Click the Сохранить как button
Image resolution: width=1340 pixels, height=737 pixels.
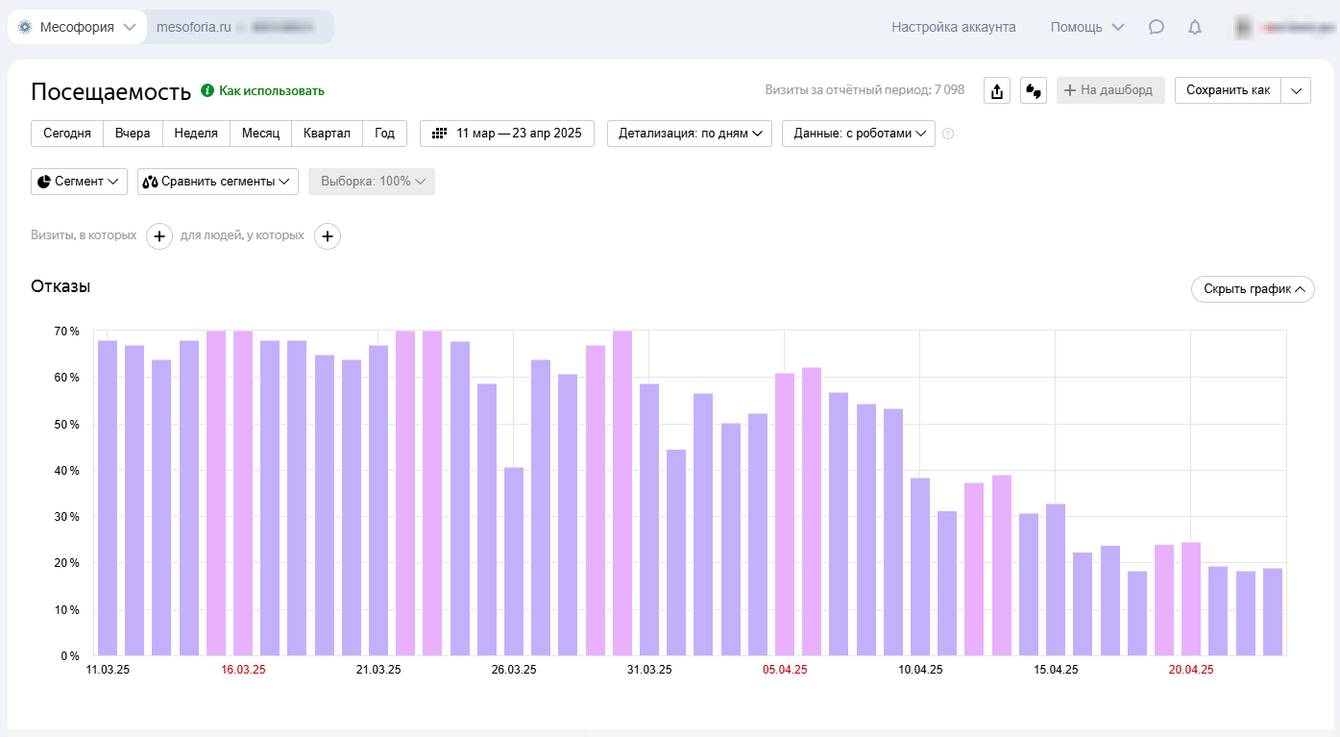(x=1227, y=90)
